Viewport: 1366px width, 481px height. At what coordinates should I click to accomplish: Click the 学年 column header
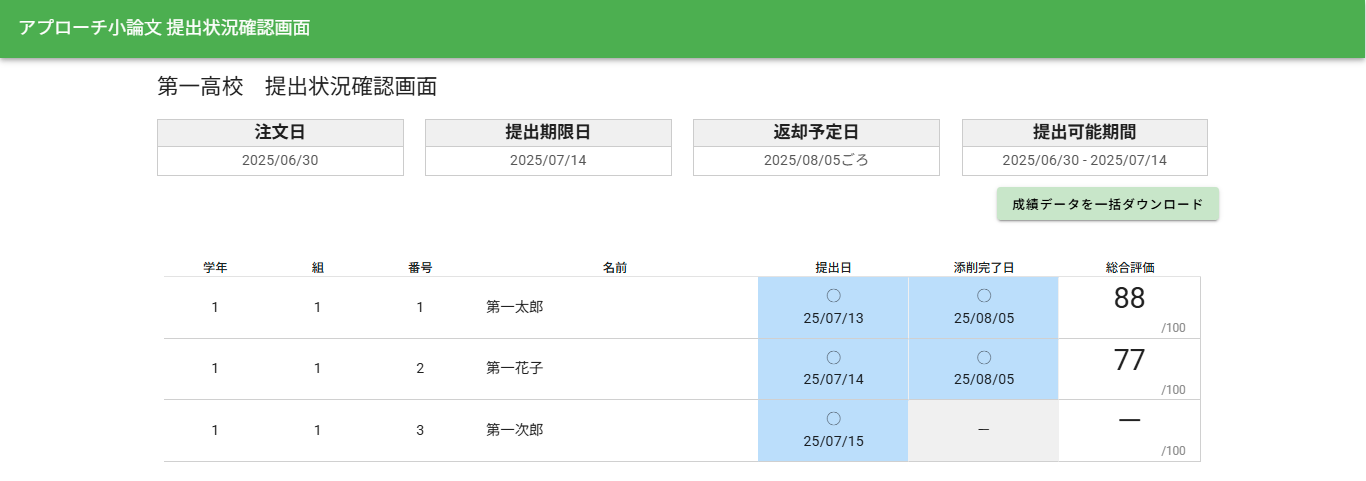click(x=215, y=268)
